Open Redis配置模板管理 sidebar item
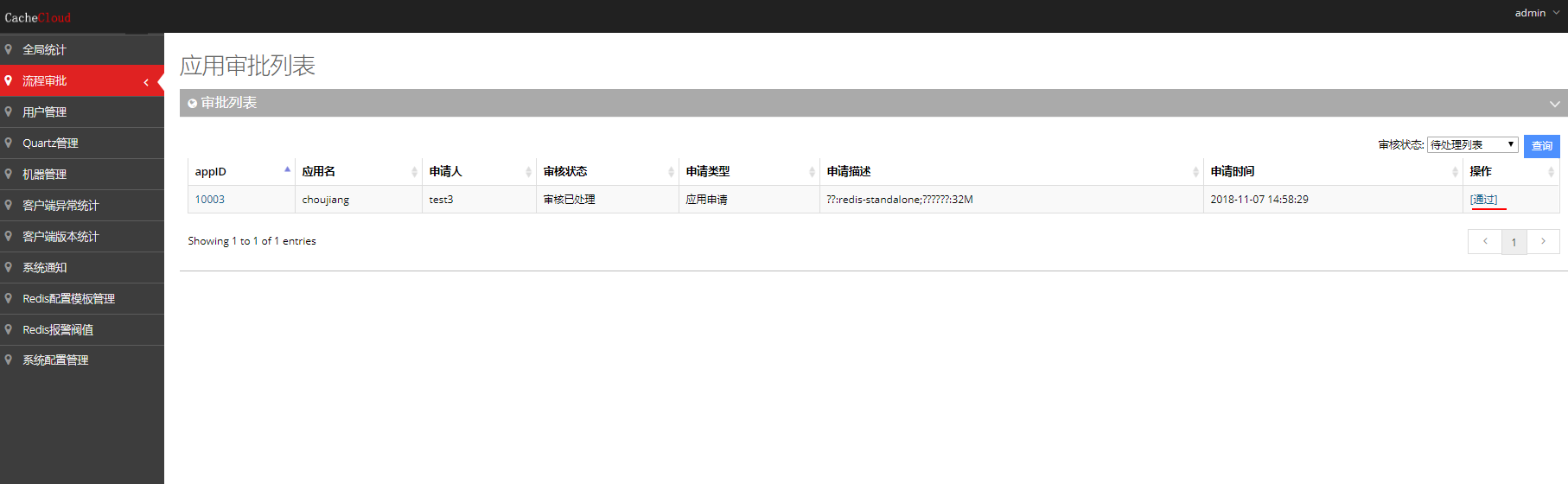The image size is (1568, 484). click(x=82, y=299)
